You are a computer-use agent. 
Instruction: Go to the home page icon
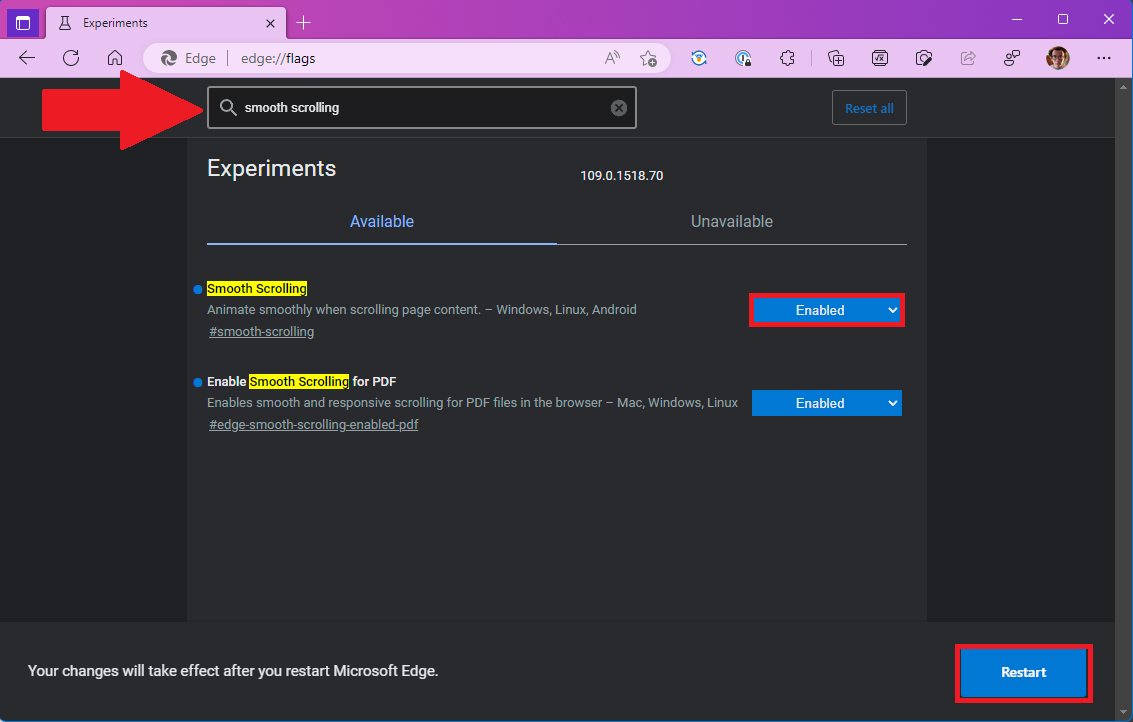(115, 58)
